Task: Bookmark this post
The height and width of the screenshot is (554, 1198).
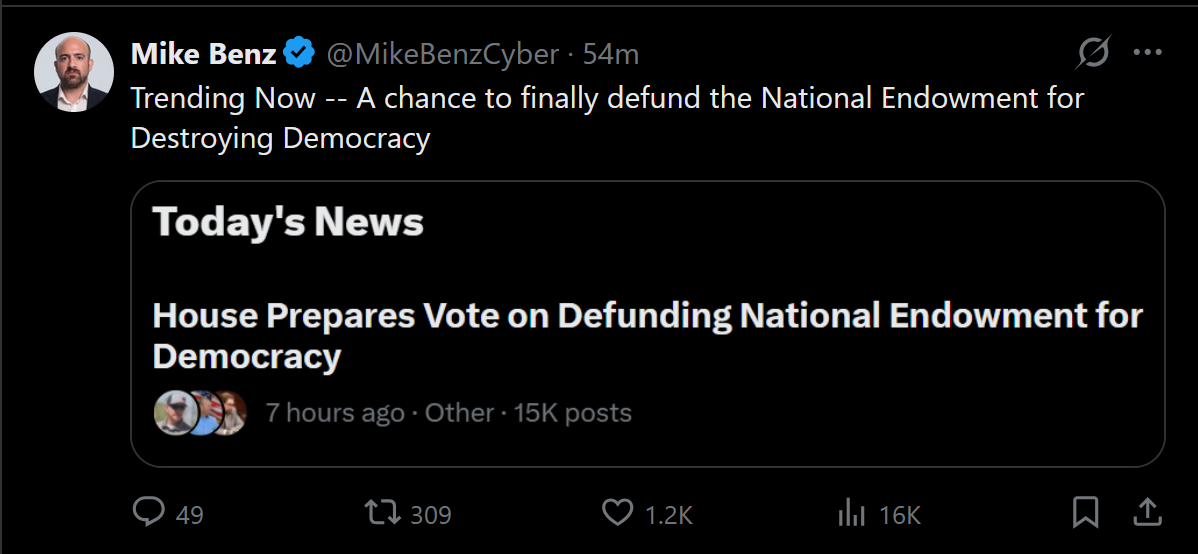Action: pyautogui.click(x=1085, y=512)
